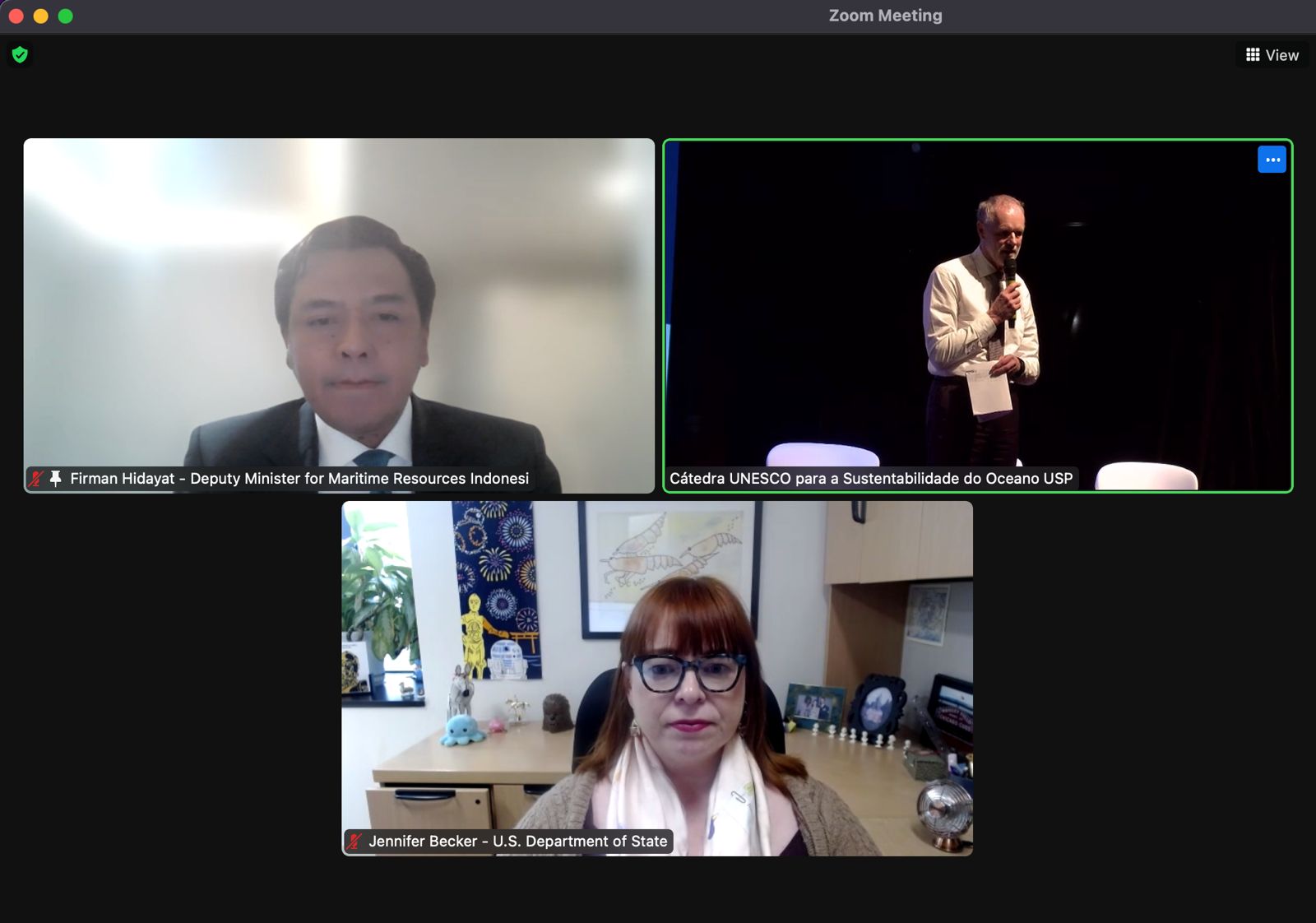The width and height of the screenshot is (1316, 923).
Task: Click the Cátedra UNESCO participant name label
Action: 870,479
